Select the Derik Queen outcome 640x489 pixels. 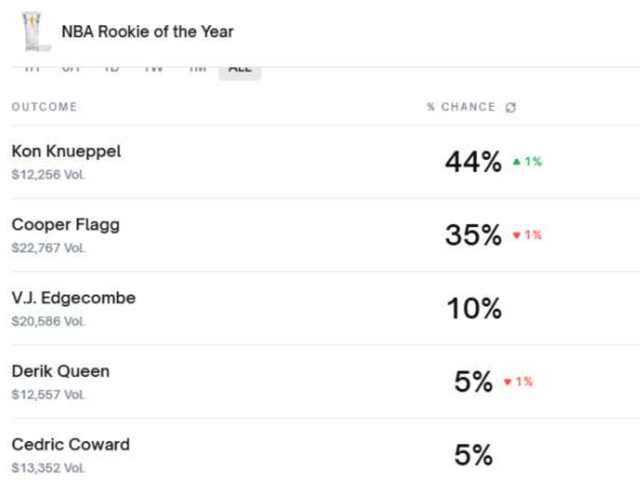coord(60,371)
